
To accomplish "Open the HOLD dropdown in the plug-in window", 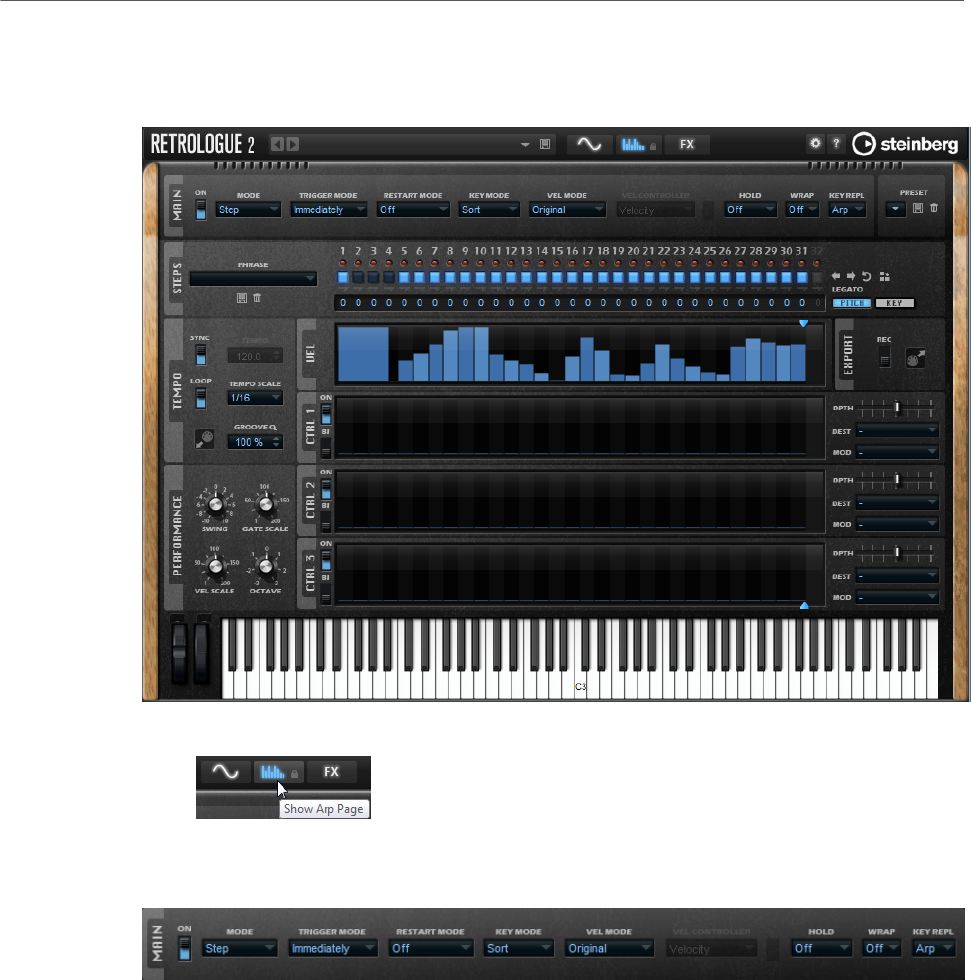I will click(x=750, y=210).
